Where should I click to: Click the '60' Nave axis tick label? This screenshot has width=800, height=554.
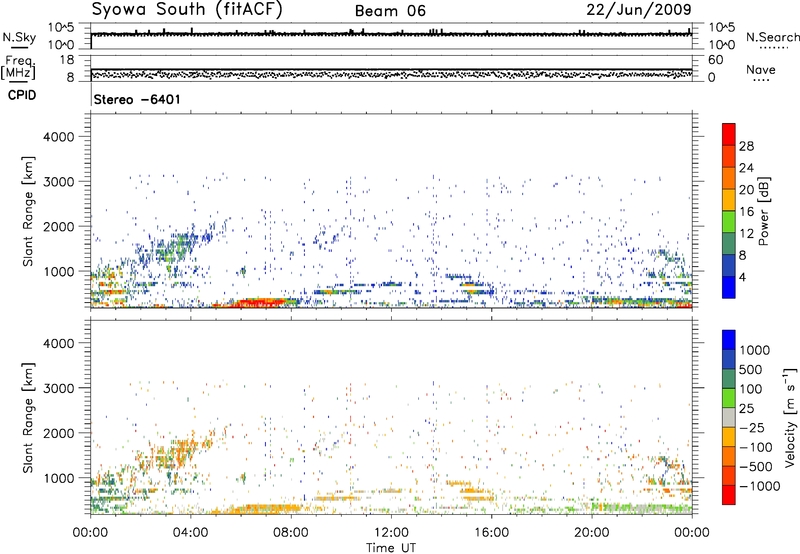tap(715, 60)
